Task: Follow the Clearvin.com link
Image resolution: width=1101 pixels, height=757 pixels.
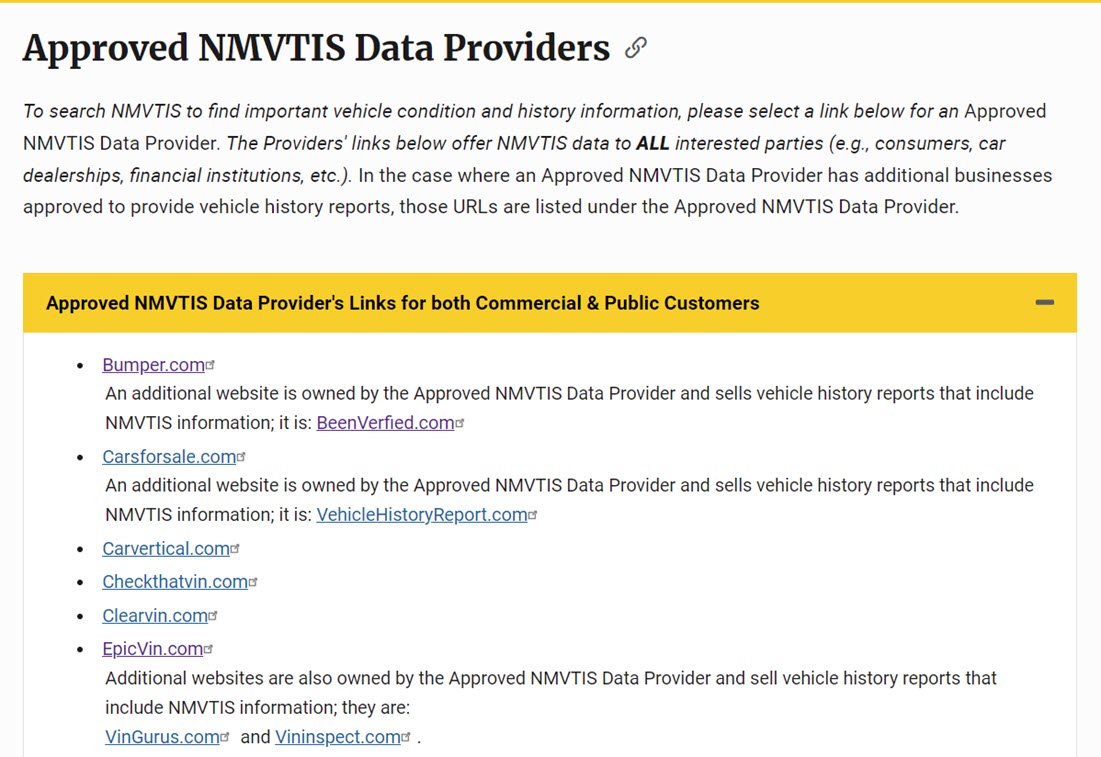Action: 154,616
